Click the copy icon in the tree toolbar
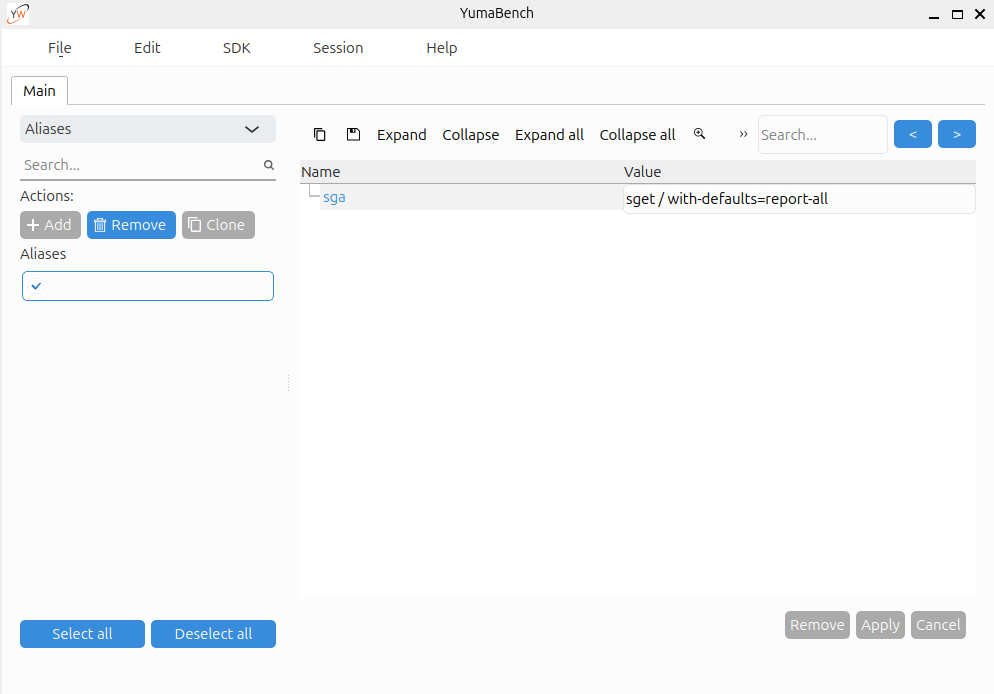The image size is (994, 694). (320, 134)
